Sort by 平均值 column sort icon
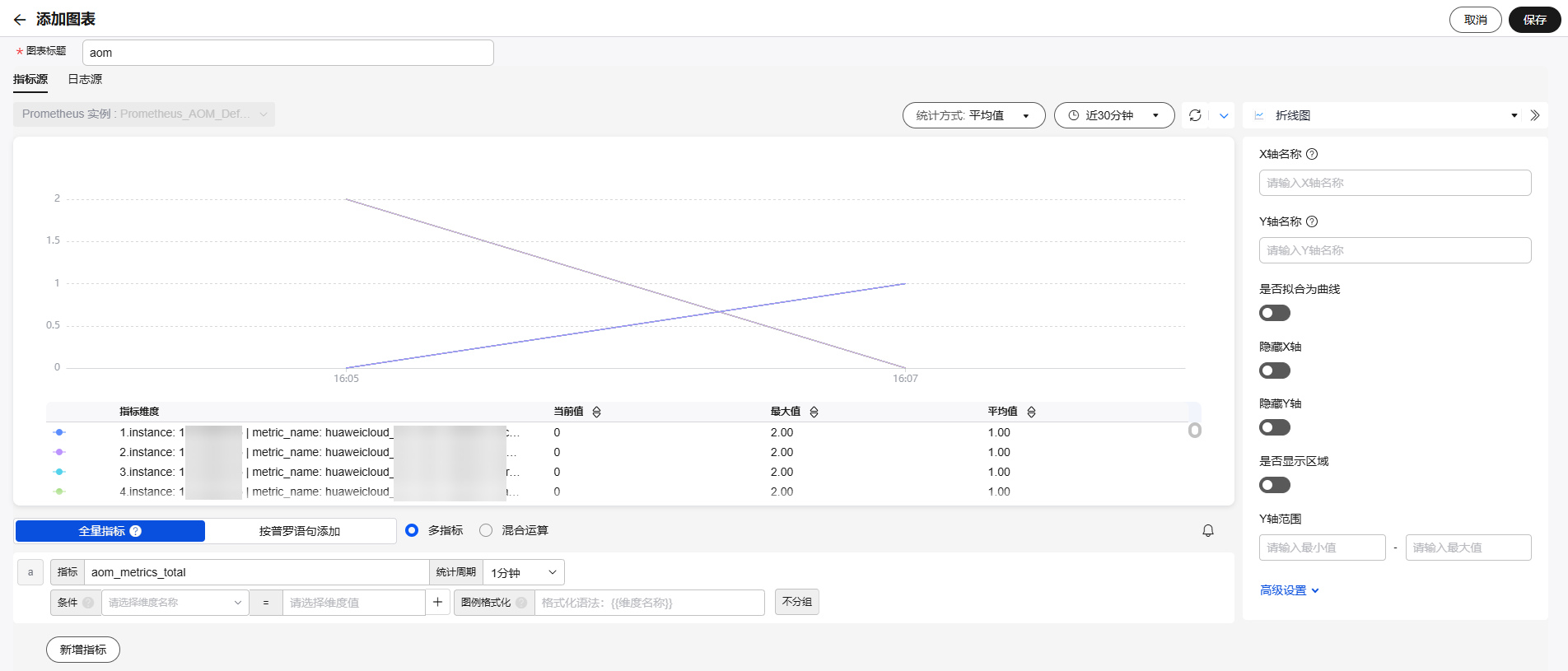 (x=1031, y=412)
